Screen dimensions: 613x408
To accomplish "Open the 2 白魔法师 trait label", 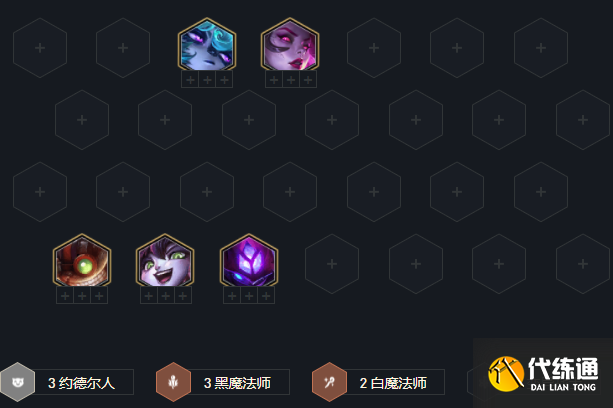I will click(x=393, y=383).
